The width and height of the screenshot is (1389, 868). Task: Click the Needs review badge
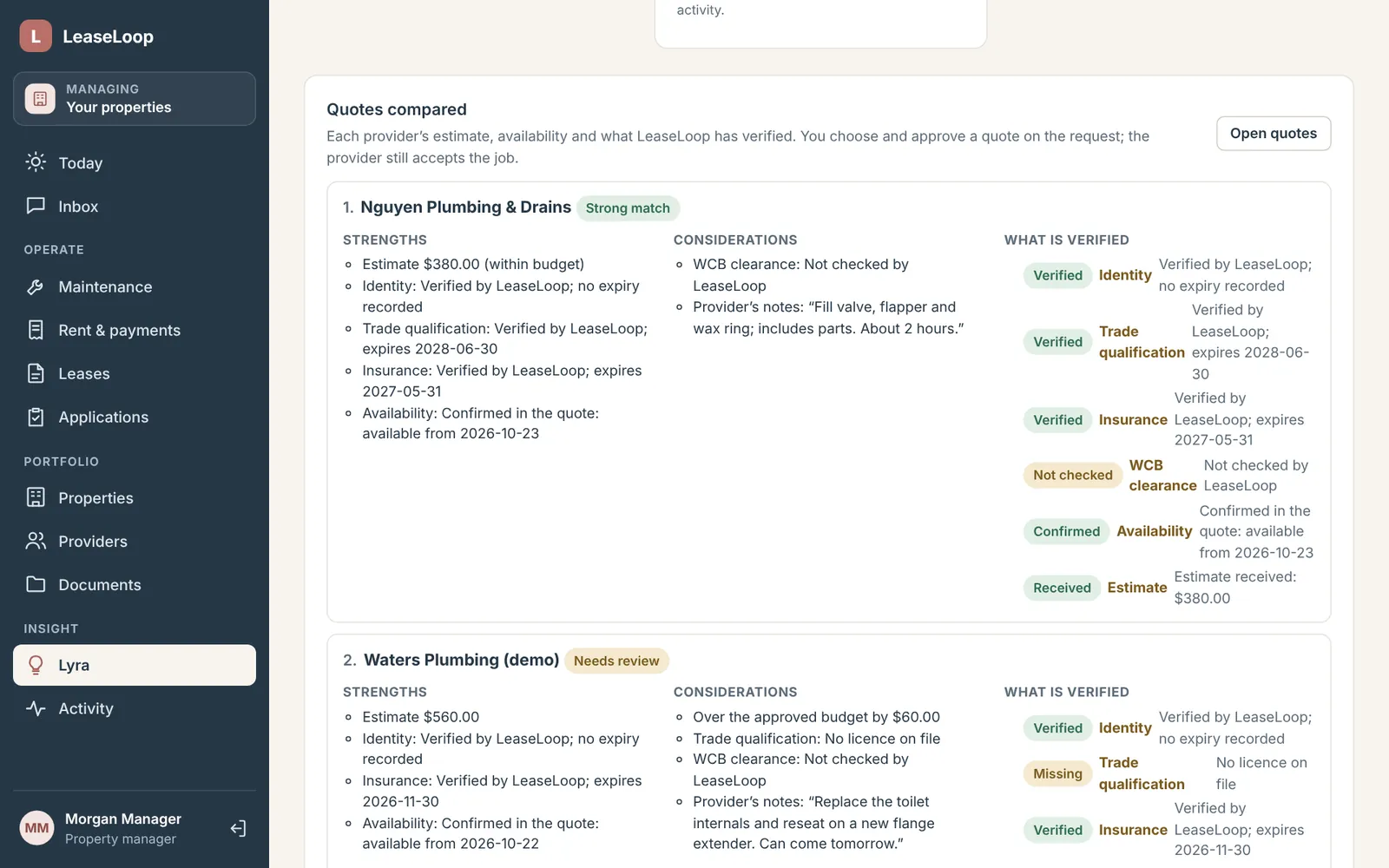tap(616, 661)
